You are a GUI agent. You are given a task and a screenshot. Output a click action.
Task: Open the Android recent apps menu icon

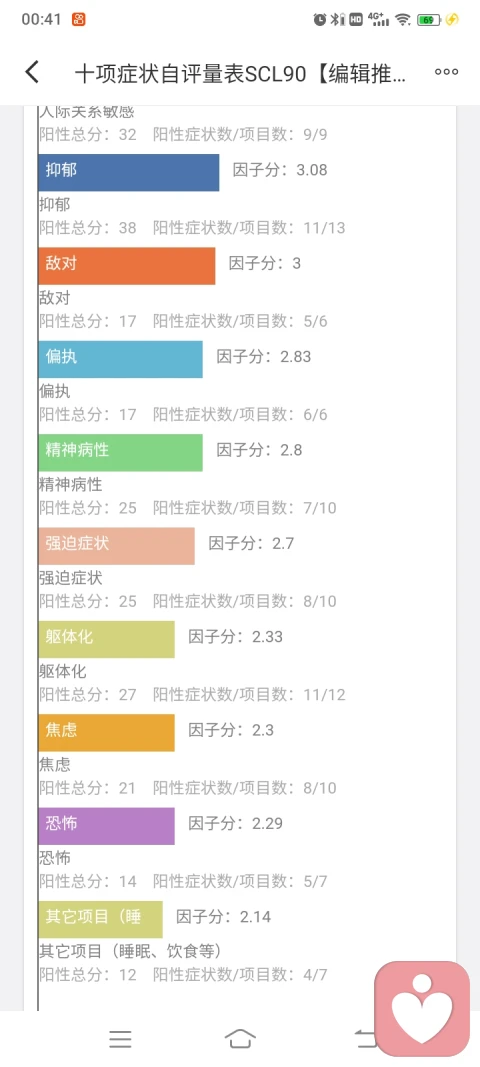(x=121, y=1038)
